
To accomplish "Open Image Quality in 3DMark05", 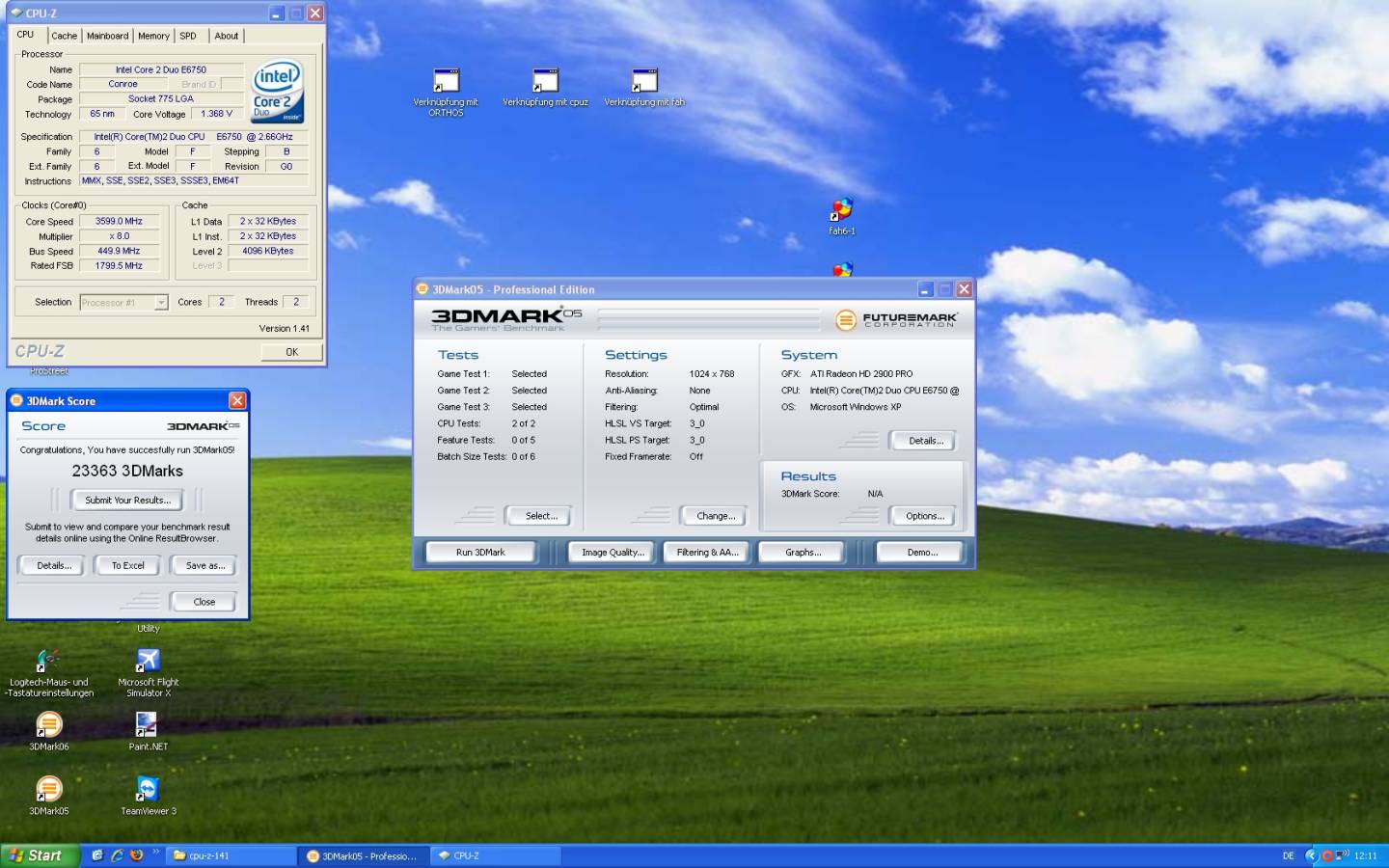I will tap(613, 552).
